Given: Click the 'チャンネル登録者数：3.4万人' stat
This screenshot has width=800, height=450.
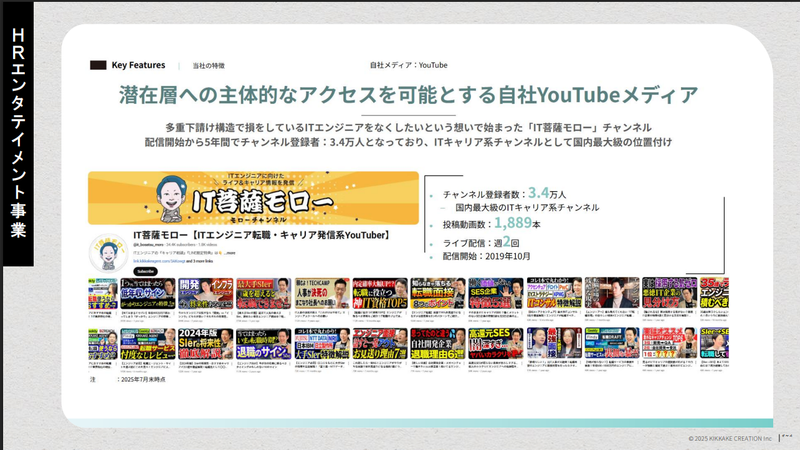Looking at the screenshot, I should coord(504,193).
